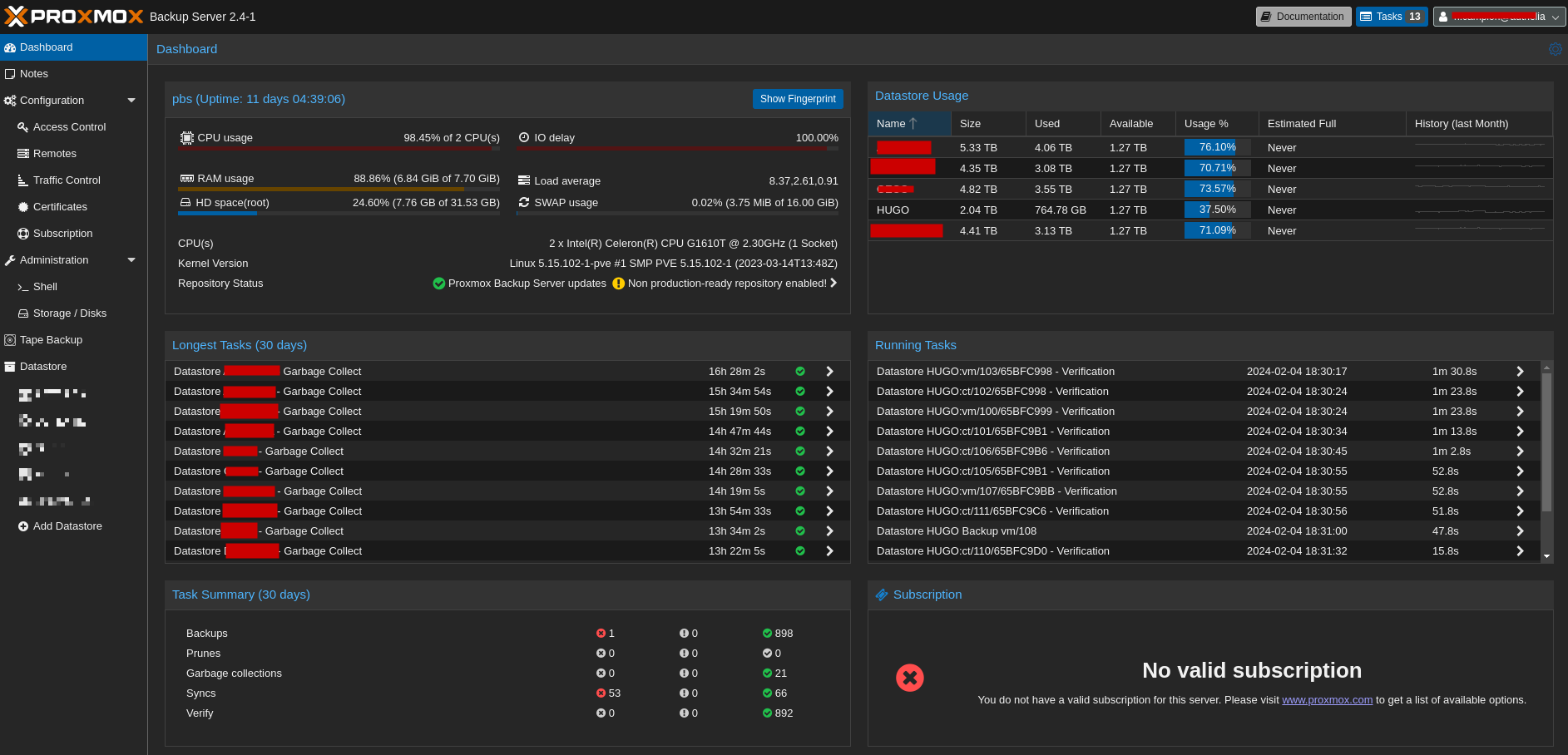Sort datastore table by Size column

click(x=988, y=124)
